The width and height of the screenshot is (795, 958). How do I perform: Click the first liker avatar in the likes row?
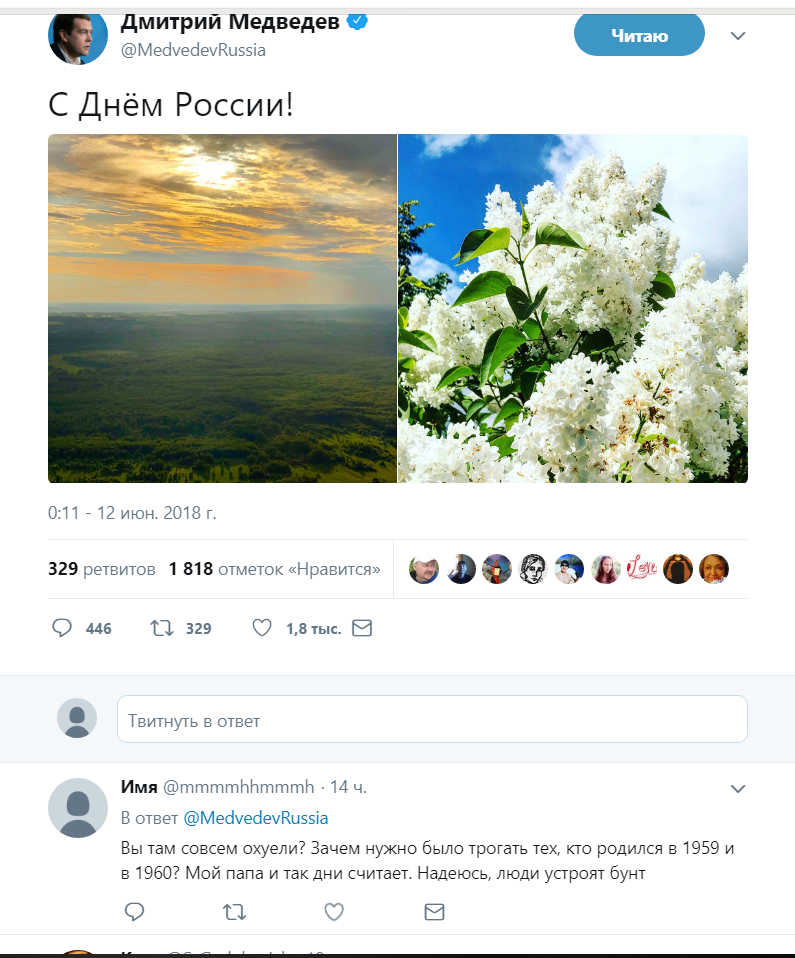pyautogui.click(x=424, y=569)
